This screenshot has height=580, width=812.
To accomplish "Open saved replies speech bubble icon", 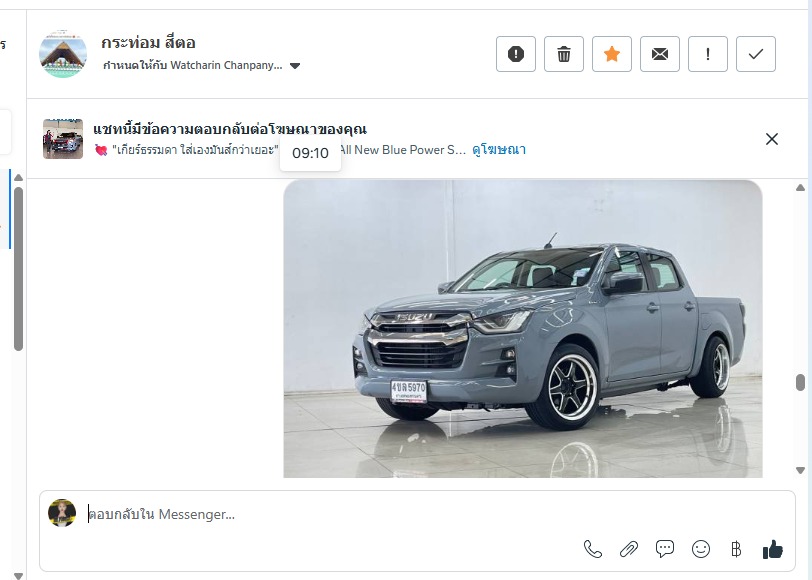I will pyautogui.click(x=664, y=549).
